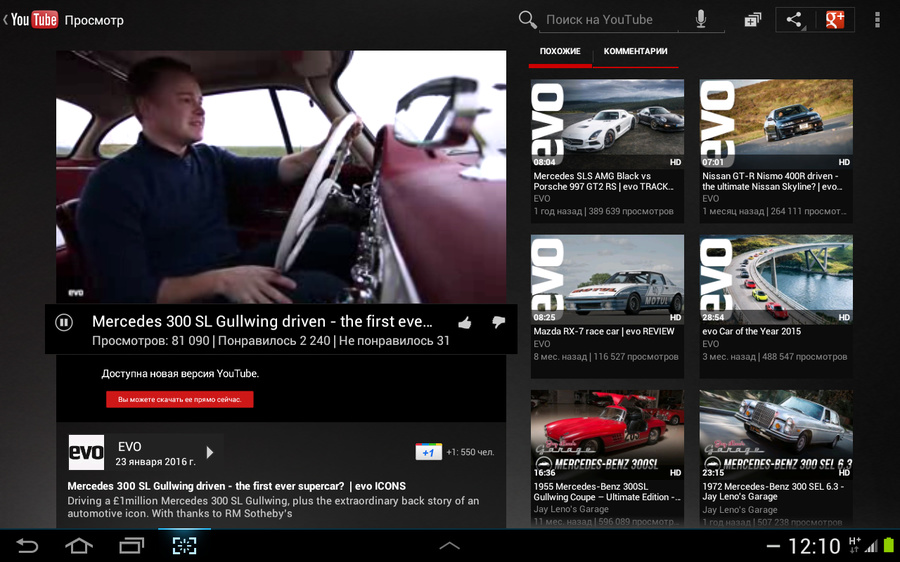Select the text 'evo Car of the Year 2015'
The width and height of the screenshot is (900, 562).
coord(751,331)
